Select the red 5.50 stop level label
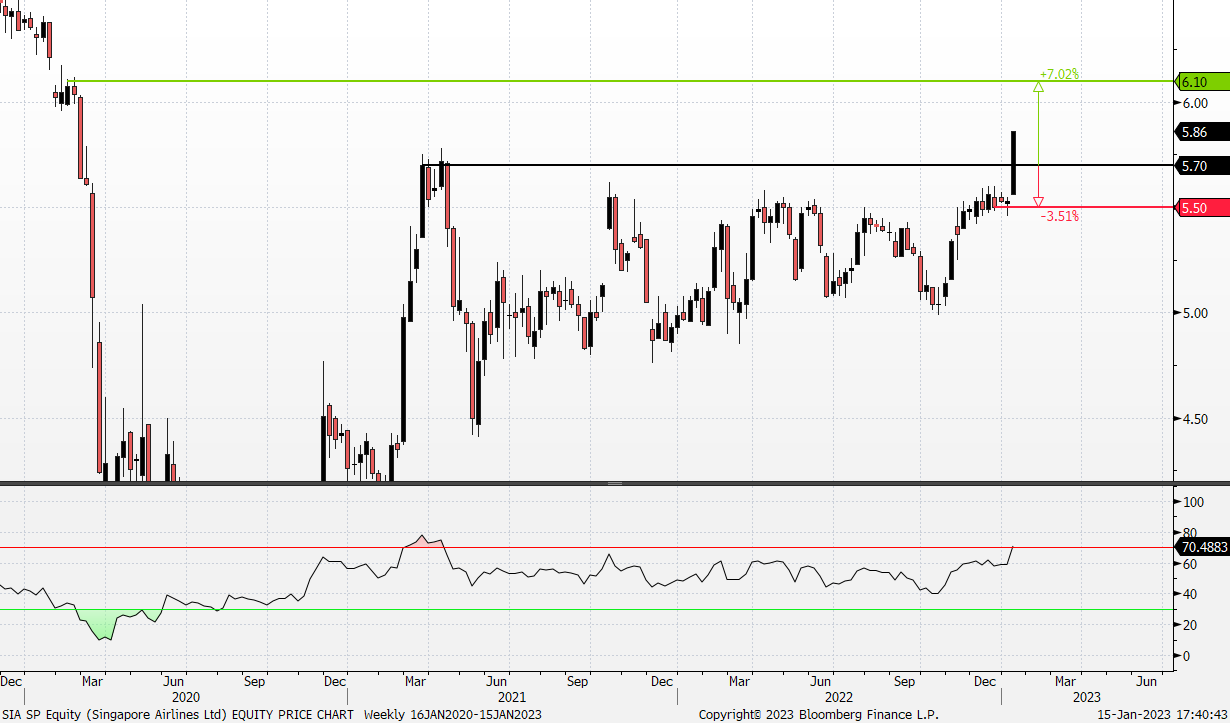 tap(1201, 208)
